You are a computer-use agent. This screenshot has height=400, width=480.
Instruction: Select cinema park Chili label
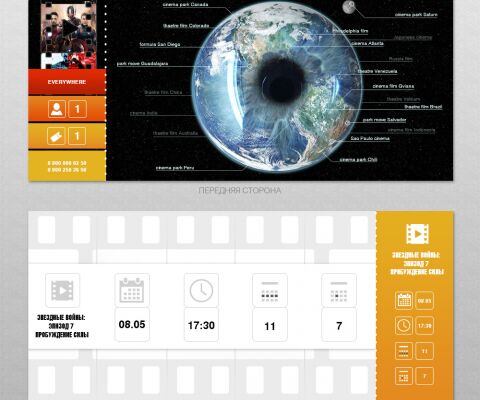click(x=358, y=160)
